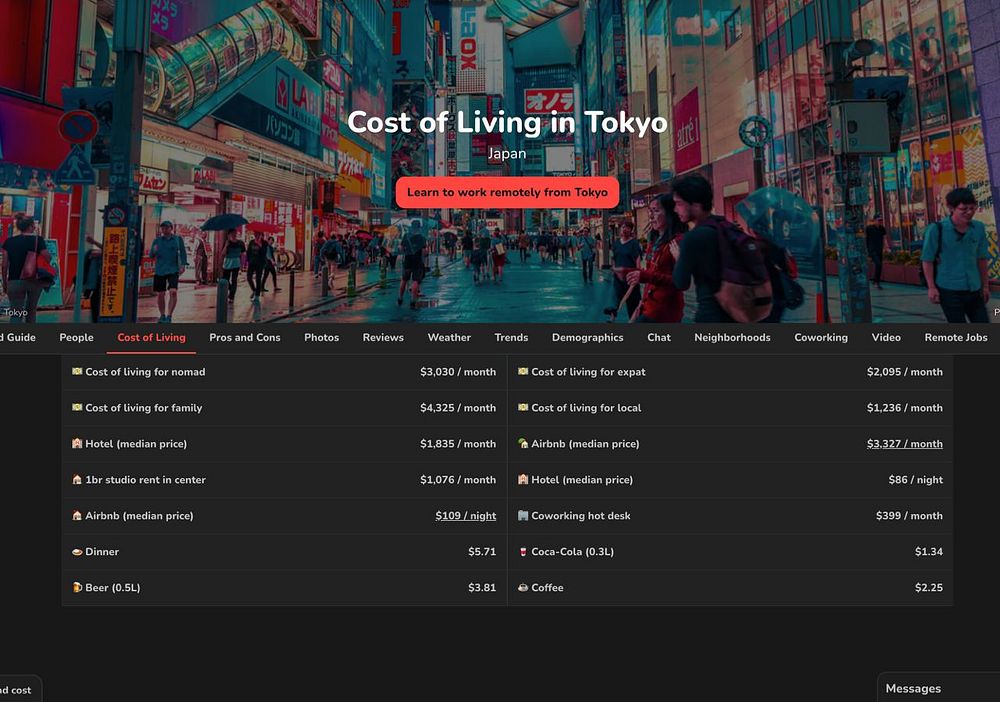
Task: Open the Remote Jobs tab
Action: pos(956,337)
